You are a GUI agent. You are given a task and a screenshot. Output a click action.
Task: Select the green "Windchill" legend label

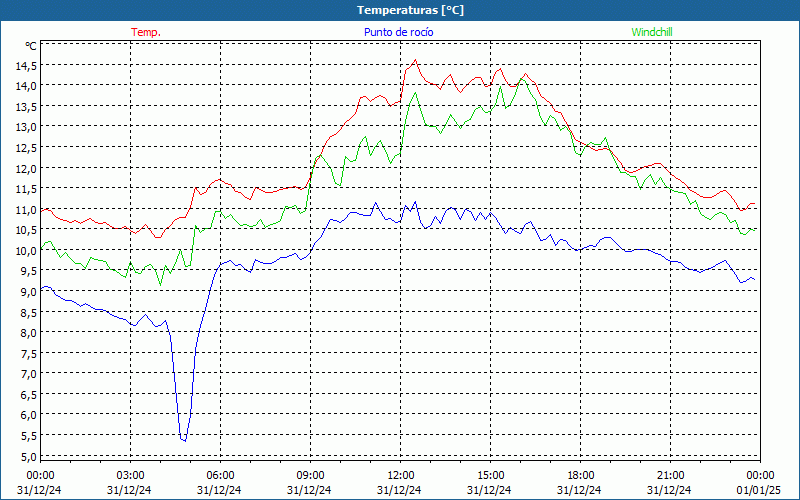[x=652, y=32]
